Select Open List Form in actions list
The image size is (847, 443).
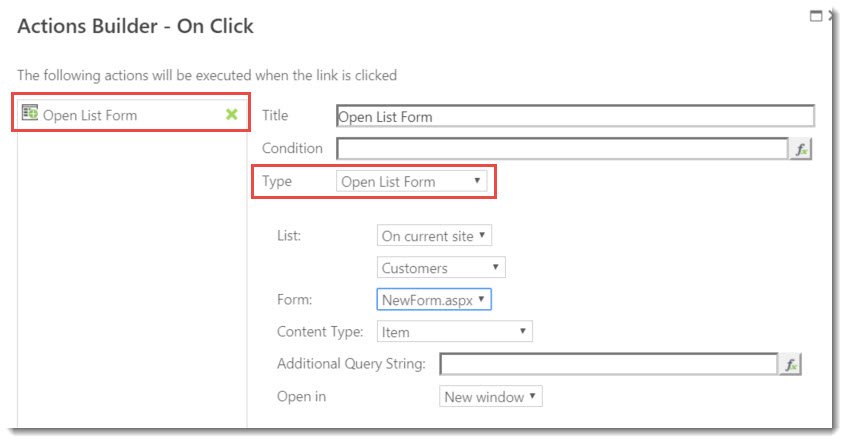[90, 115]
